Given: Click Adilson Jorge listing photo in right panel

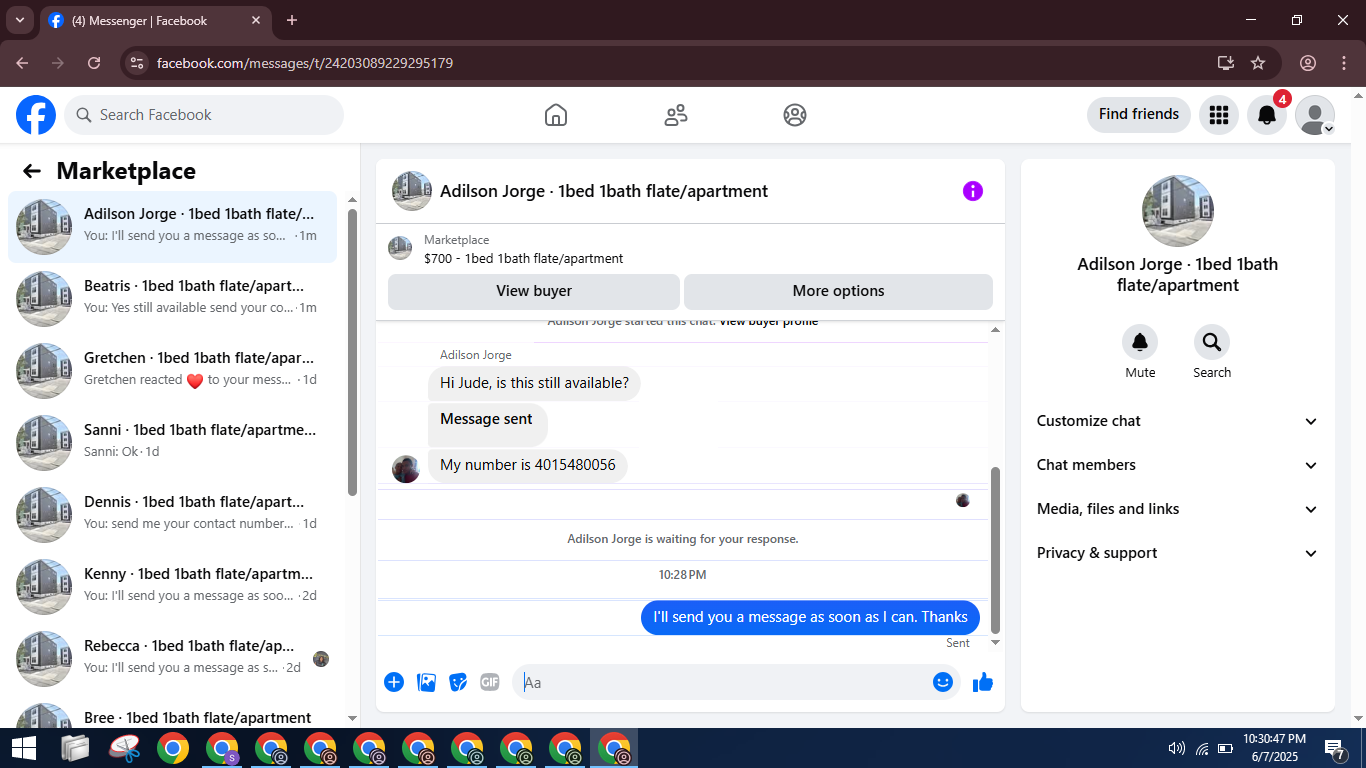Looking at the screenshot, I should point(1178,211).
